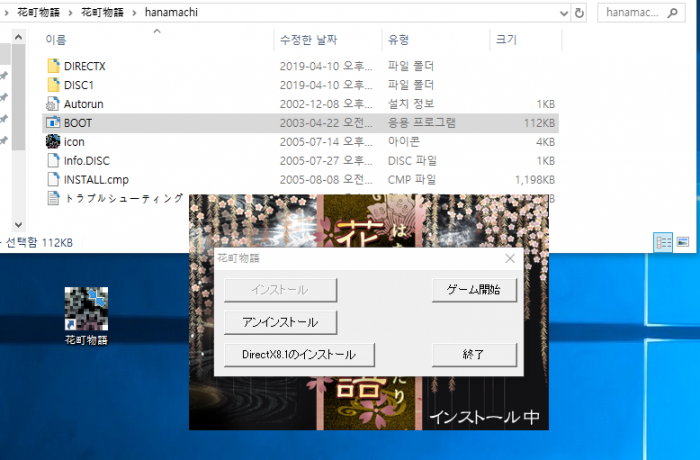Open the address bar history dropdown arrow

point(564,13)
